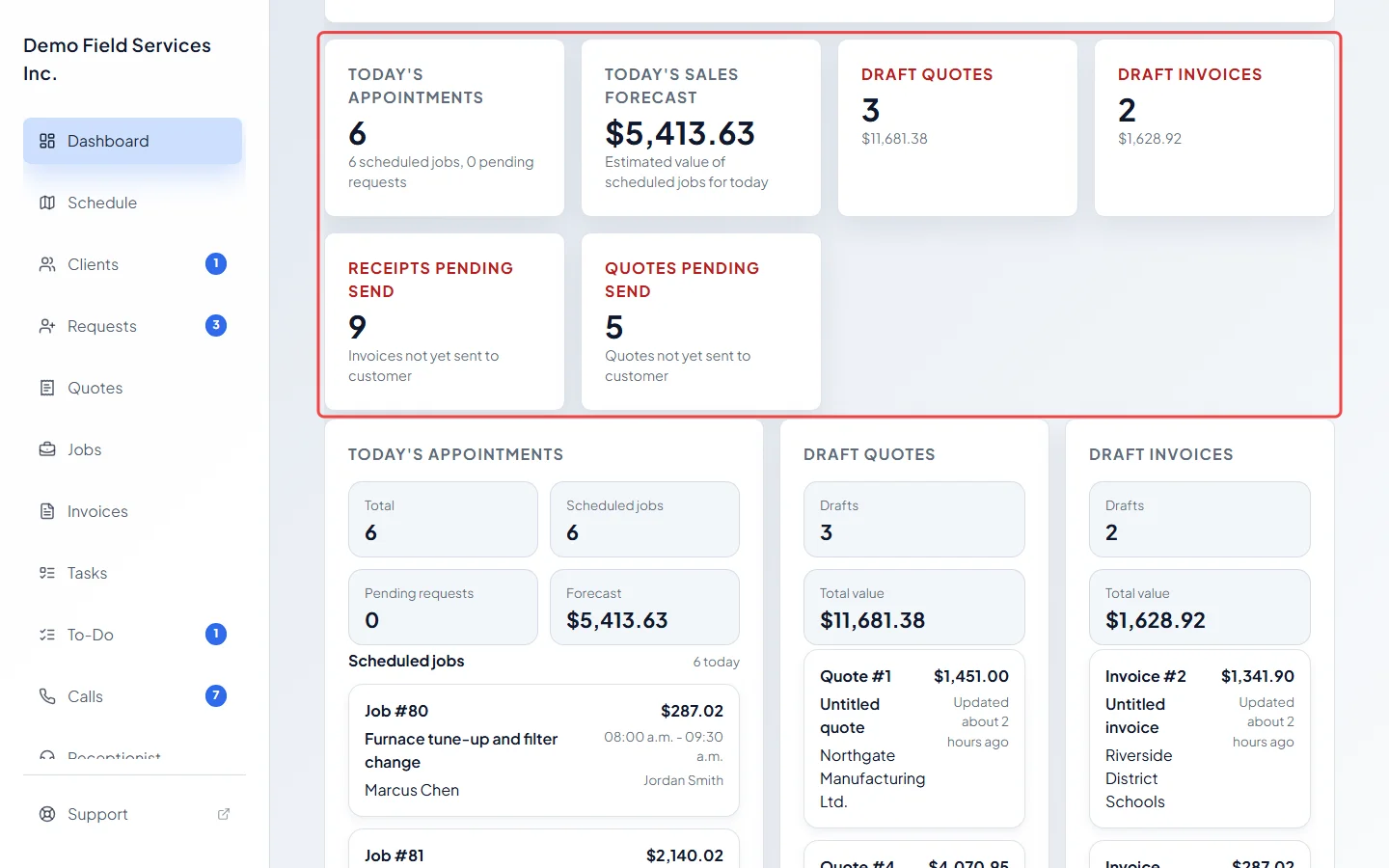Image resolution: width=1389 pixels, height=868 pixels.
Task: Click the Draft Quotes summary card showing 3
Action: click(958, 127)
